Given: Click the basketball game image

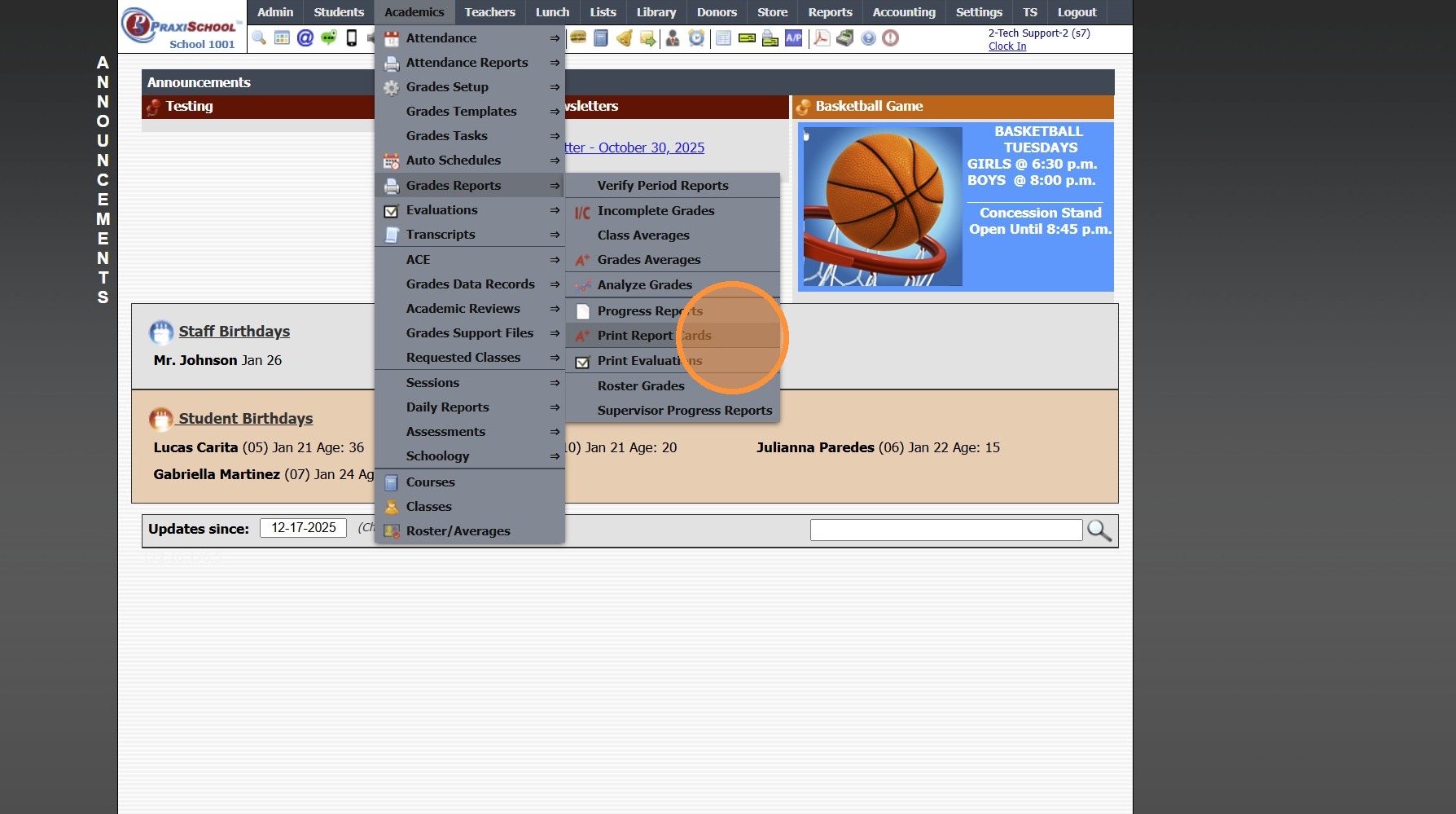Looking at the screenshot, I should (x=883, y=206).
